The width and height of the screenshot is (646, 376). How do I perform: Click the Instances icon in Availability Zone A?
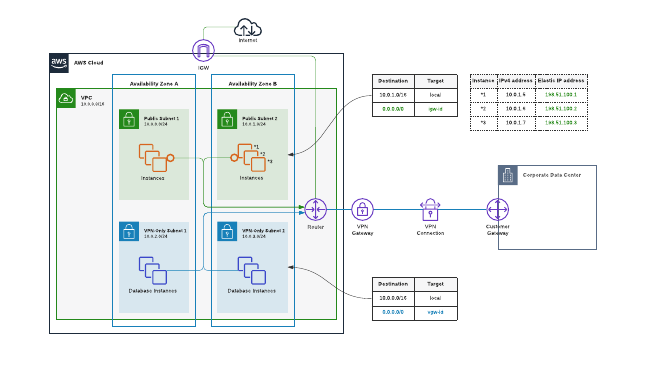point(156,158)
